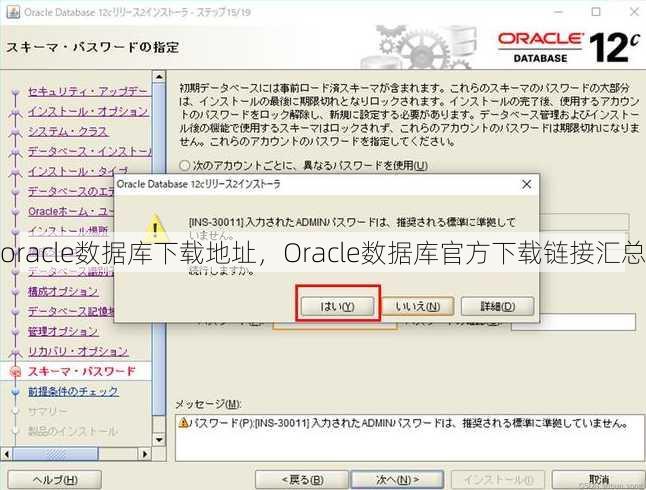The height and width of the screenshot is (490, 646).
Task: Click the はい(Y) button in dialog
Action: coord(337,306)
